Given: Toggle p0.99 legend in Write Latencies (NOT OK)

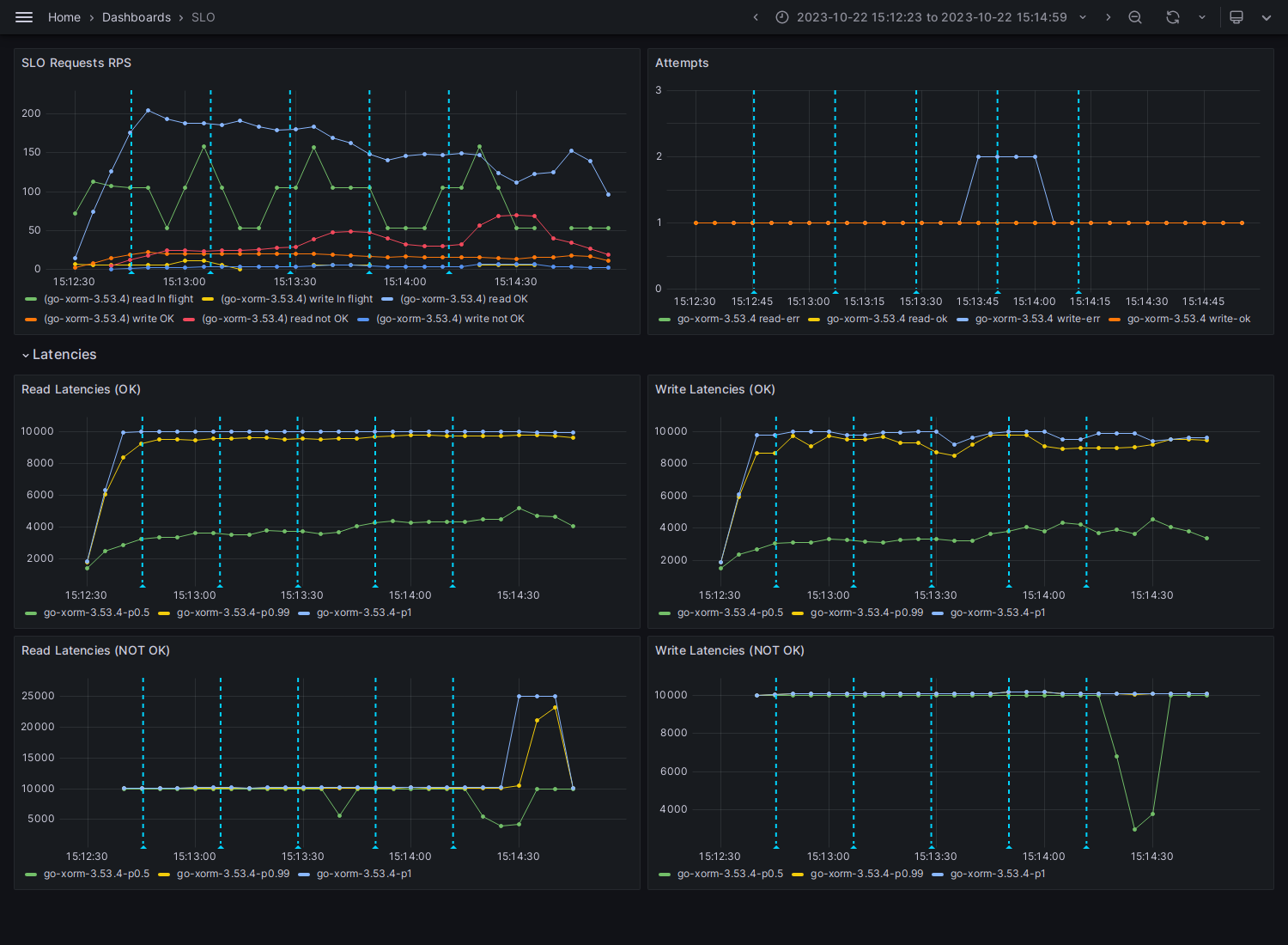Looking at the screenshot, I should point(866,874).
